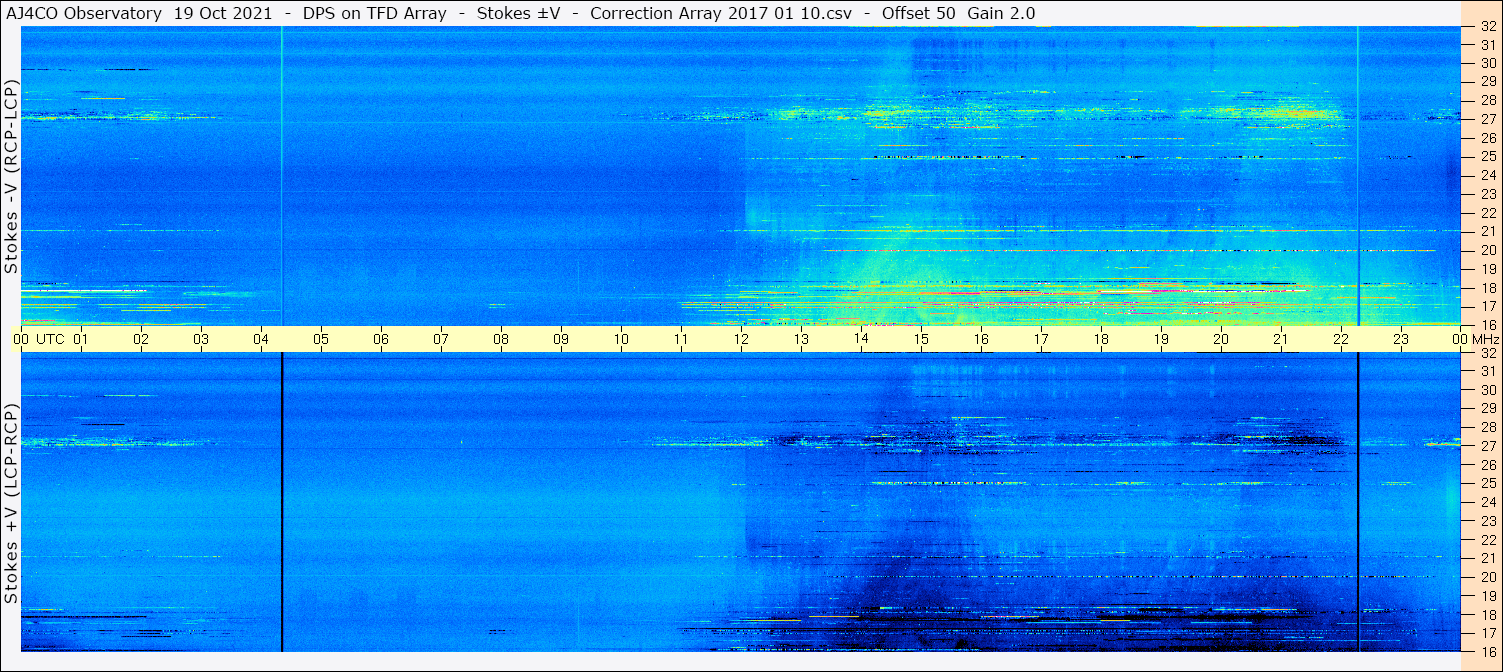The width and height of the screenshot is (1503, 672).
Task: Click 31 MHz tick of Stokes +V panel
Action: coord(1487,372)
